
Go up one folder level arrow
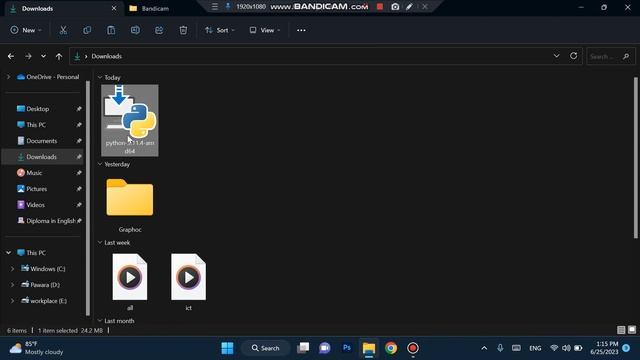tap(59, 56)
